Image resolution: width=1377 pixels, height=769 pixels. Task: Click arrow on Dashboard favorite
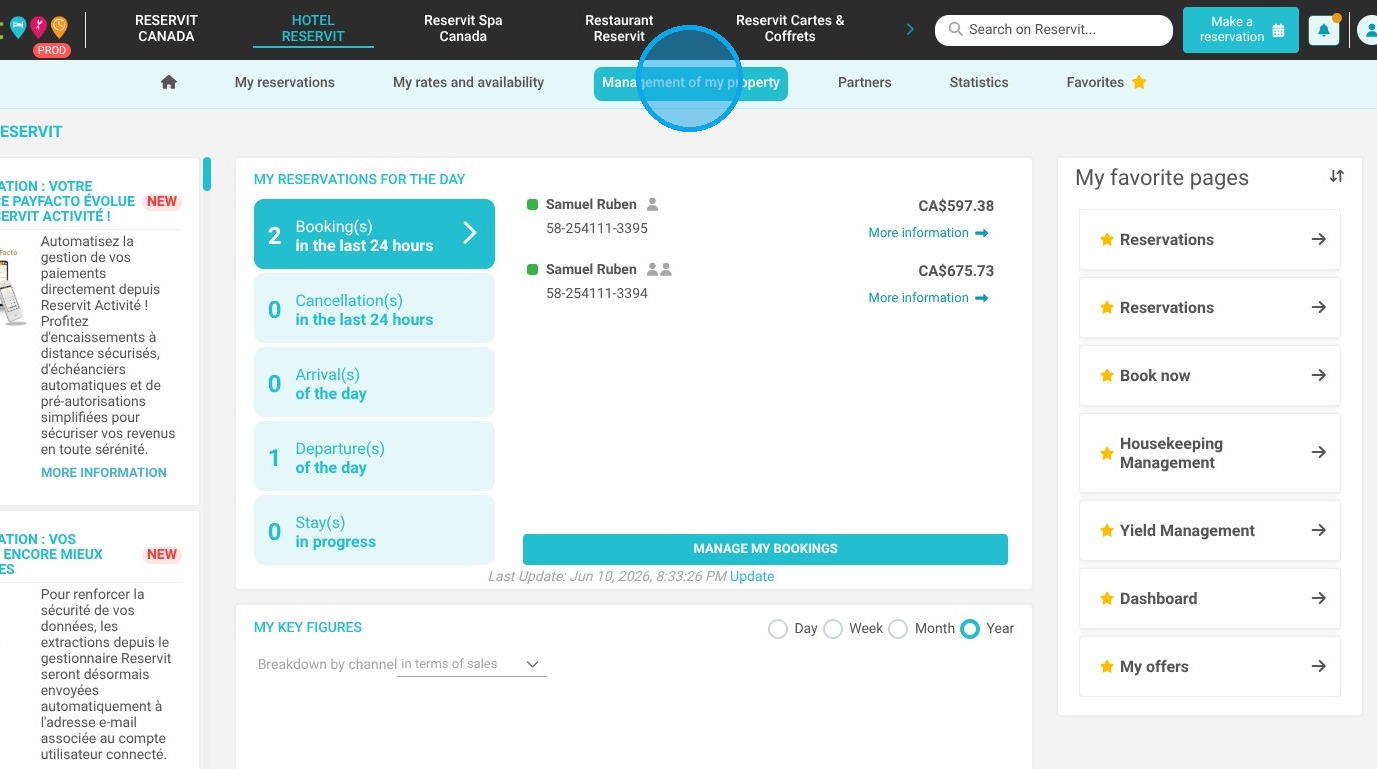[x=1319, y=598]
